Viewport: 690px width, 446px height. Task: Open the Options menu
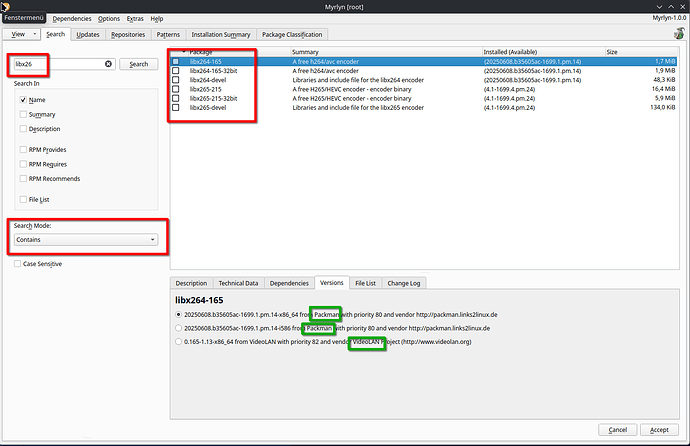pos(109,18)
